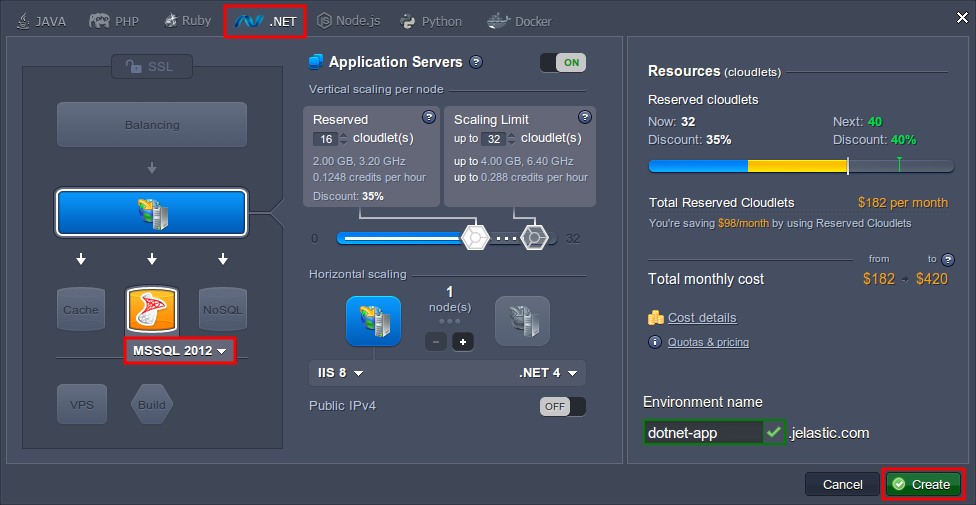
Task: Open the IIS 8 server dropdown
Action: pyautogui.click(x=340, y=373)
